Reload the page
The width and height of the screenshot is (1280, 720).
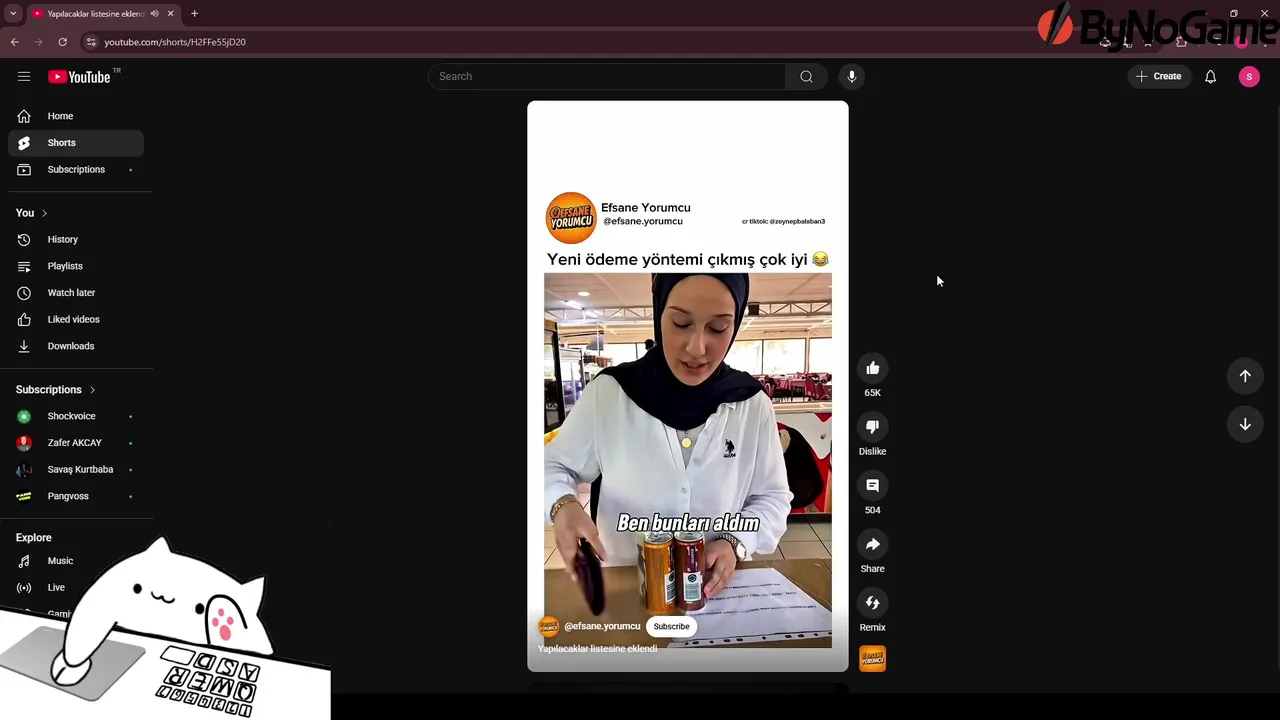[62, 42]
